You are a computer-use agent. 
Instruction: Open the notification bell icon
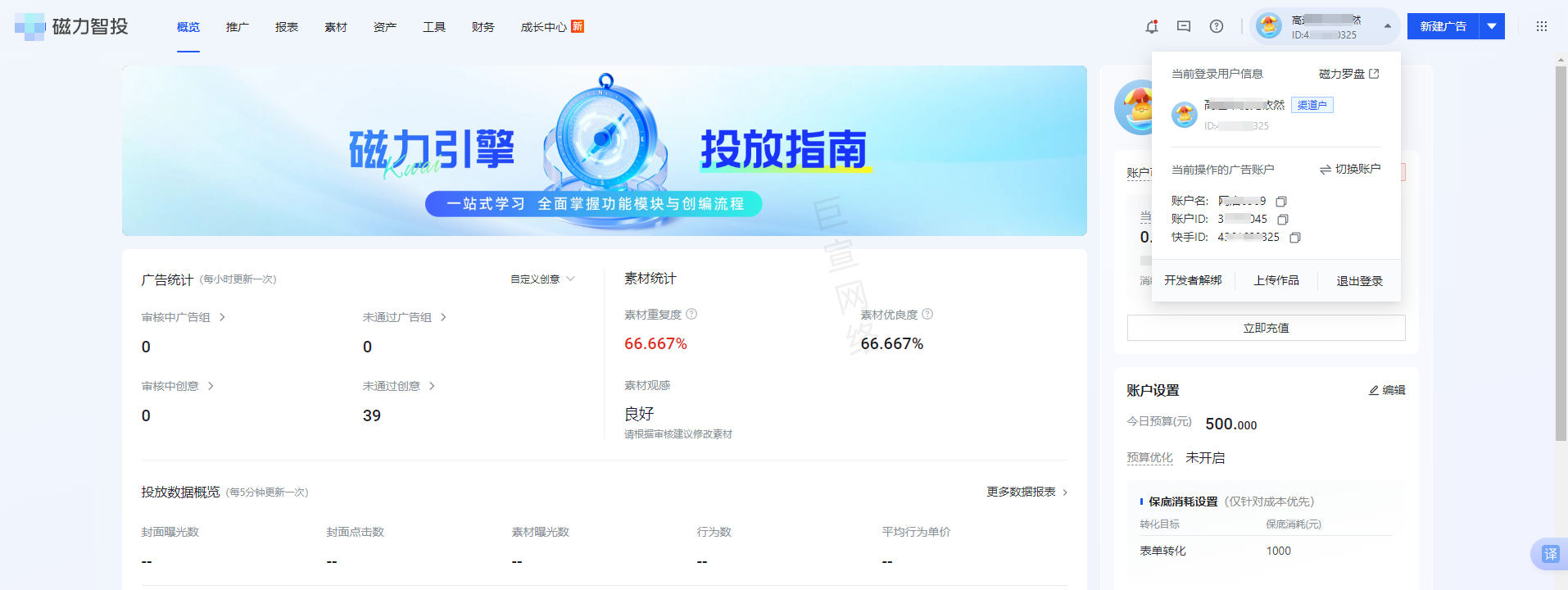pyautogui.click(x=1151, y=26)
